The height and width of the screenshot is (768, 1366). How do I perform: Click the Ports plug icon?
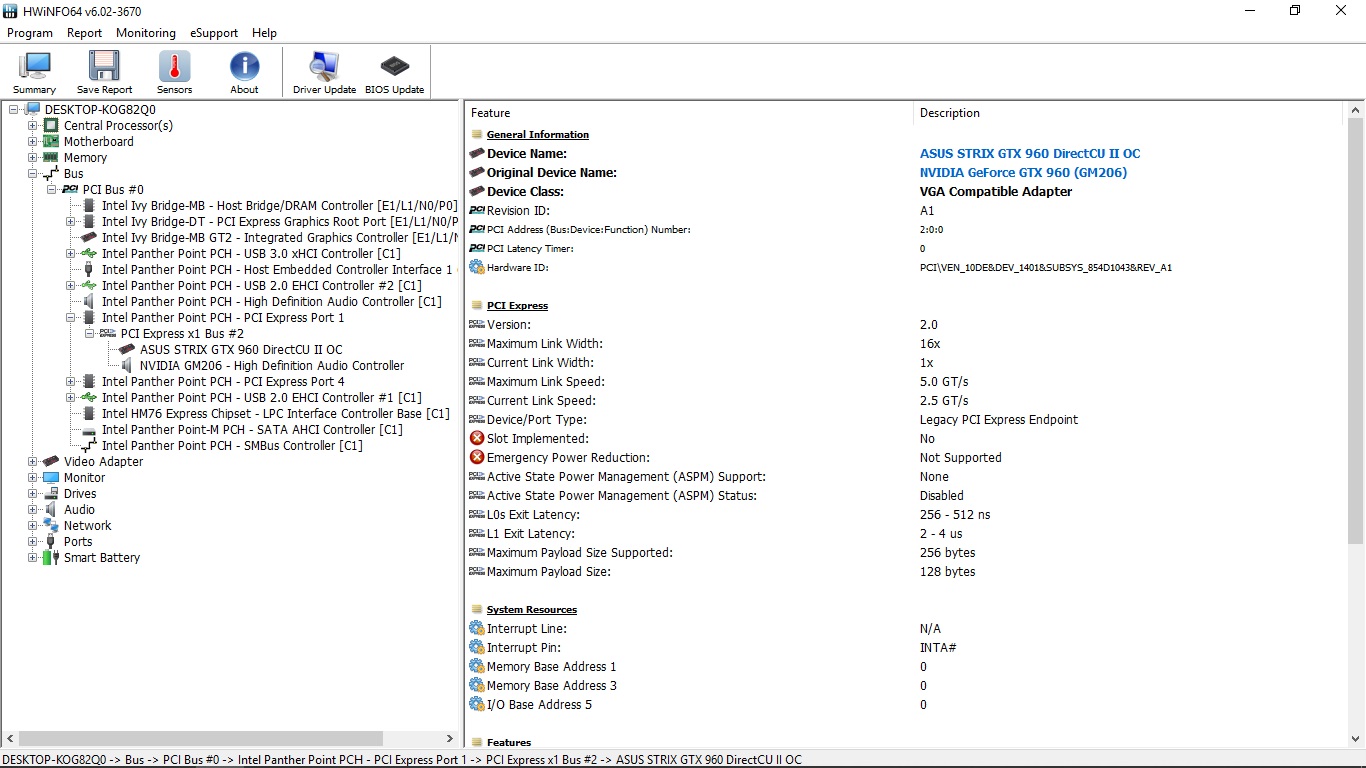click(51, 542)
